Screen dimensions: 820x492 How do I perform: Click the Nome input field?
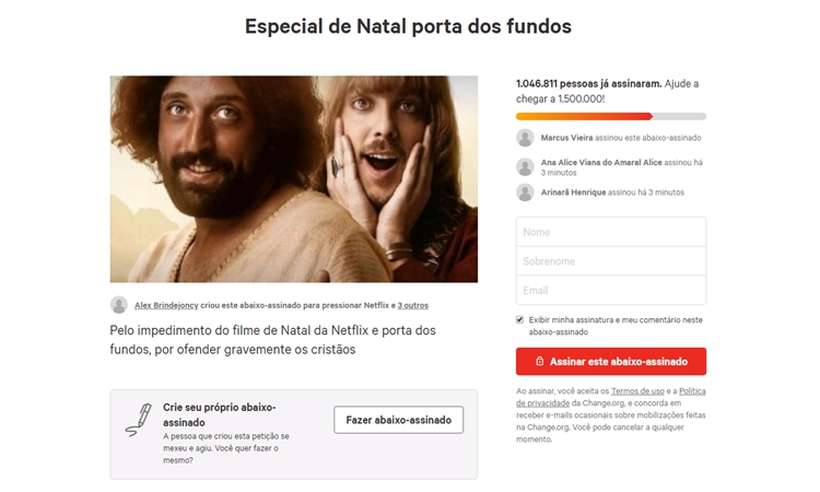coord(611,232)
